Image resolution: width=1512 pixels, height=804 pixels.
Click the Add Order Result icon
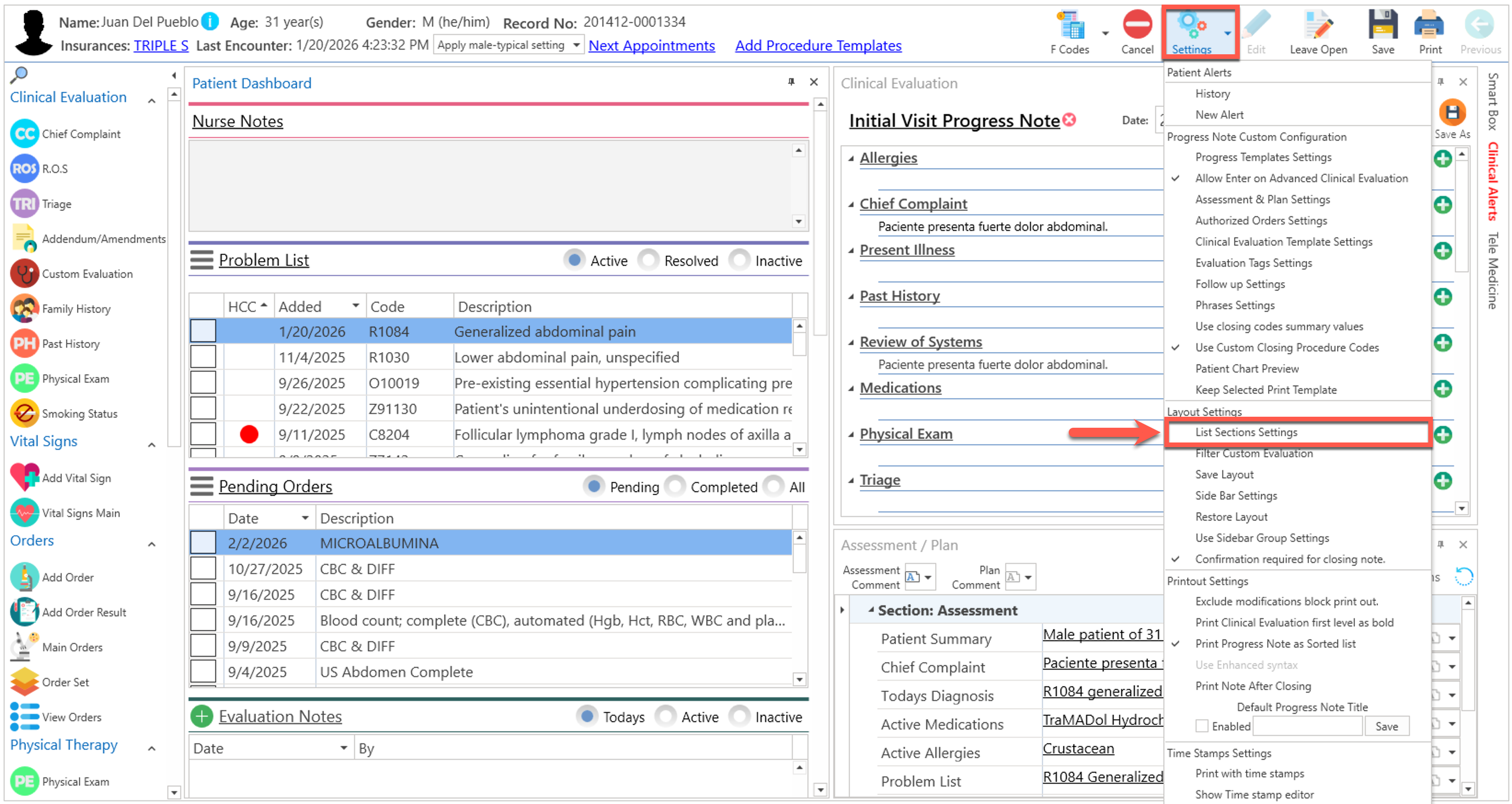pos(25,612)
